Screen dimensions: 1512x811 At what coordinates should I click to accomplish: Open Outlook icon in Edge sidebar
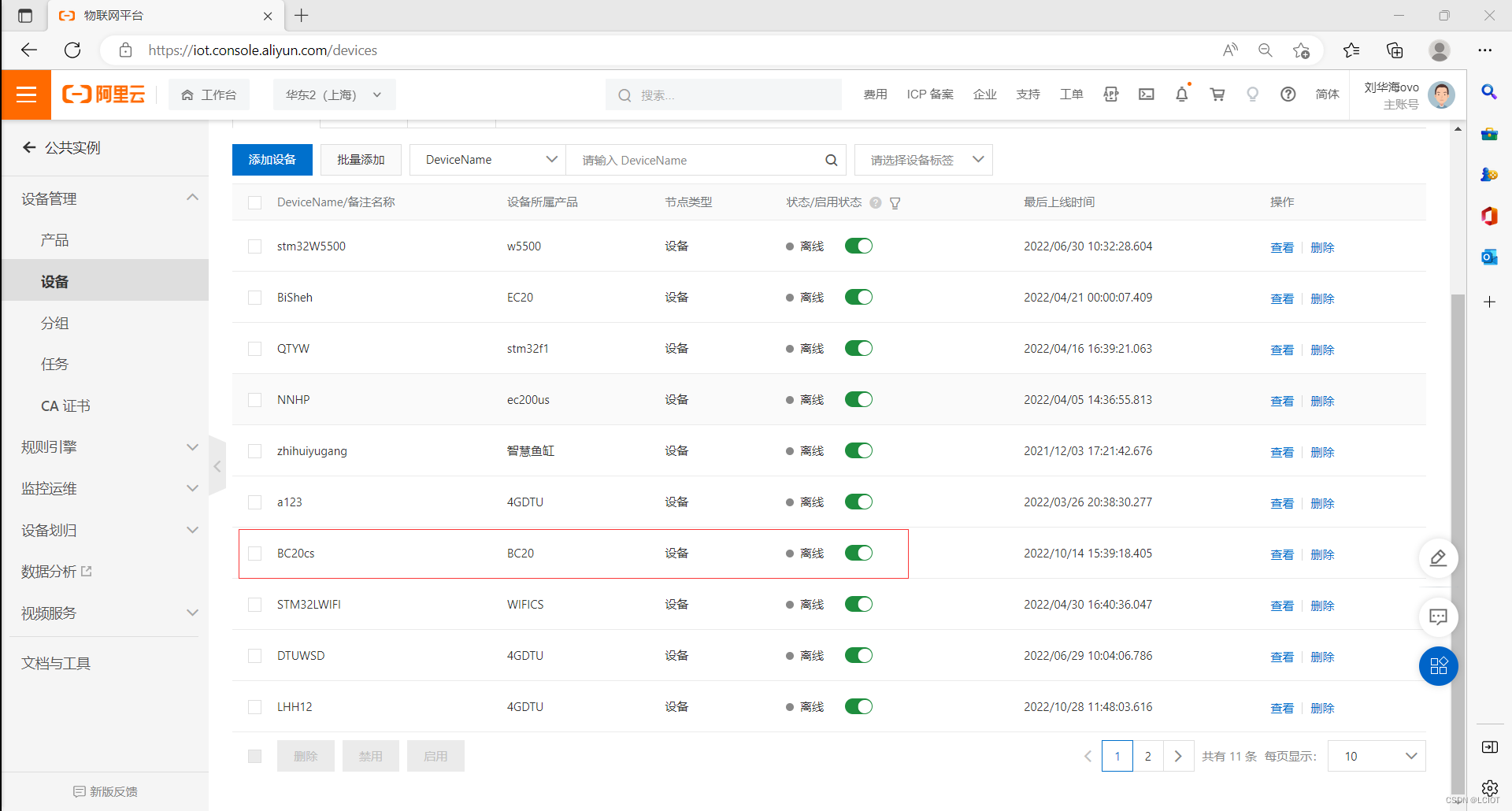(x=1489, y=257)
